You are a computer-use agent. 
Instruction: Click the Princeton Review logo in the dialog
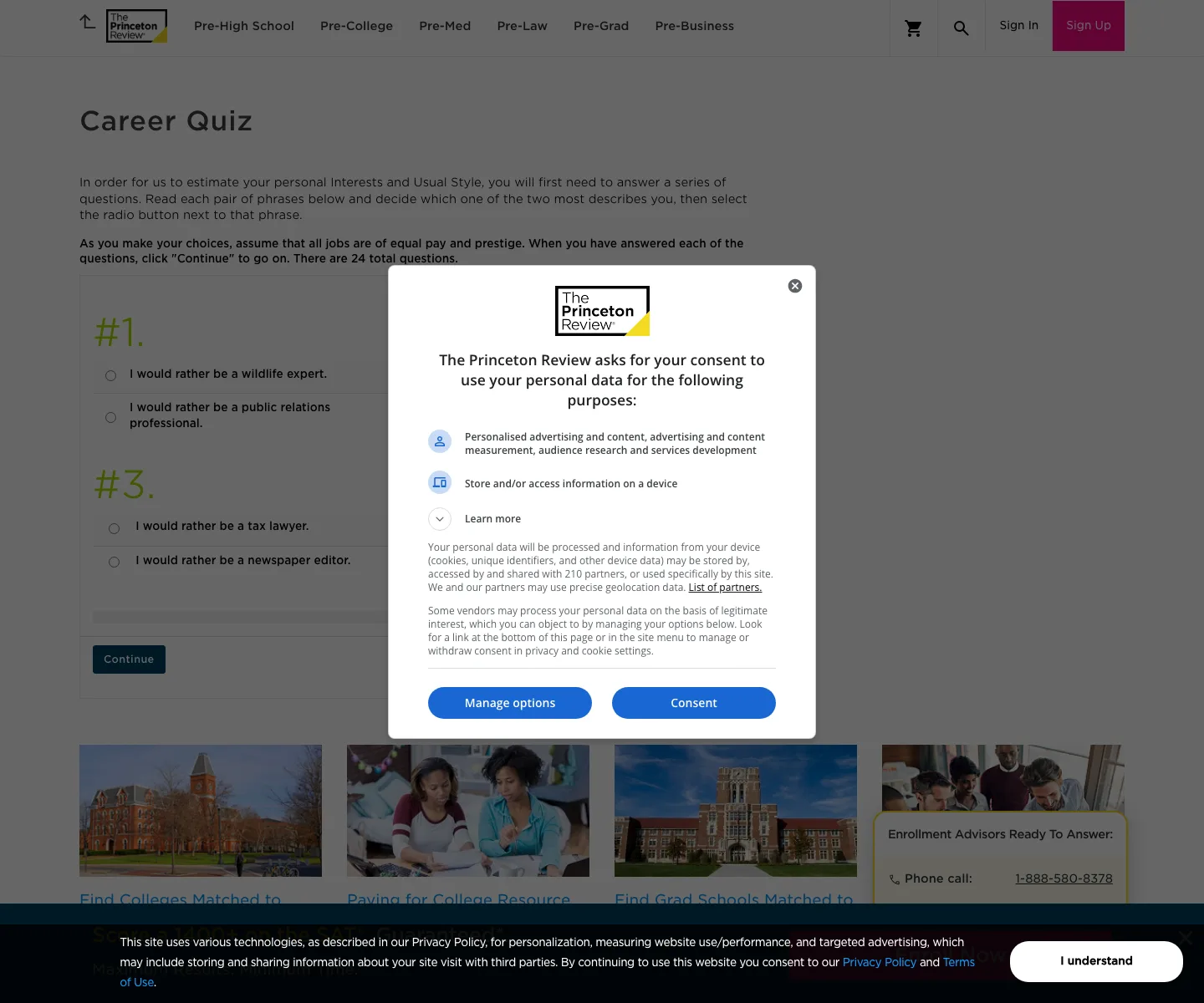[x=602, y=311]
